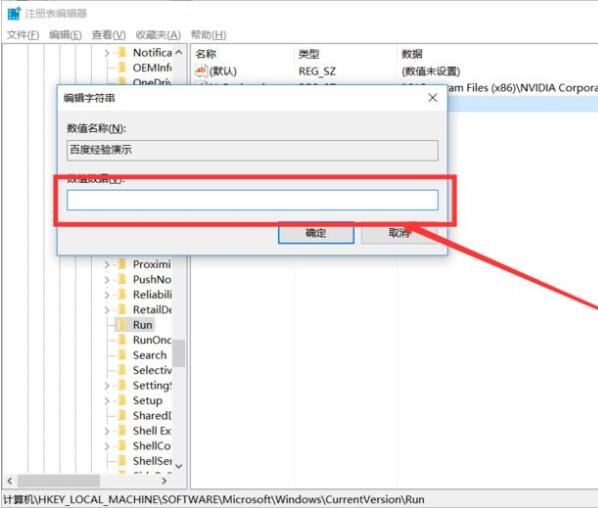This screenshot has width=598, height=508.
Task: Click the 类型 column header
Action: pos(309,54)
